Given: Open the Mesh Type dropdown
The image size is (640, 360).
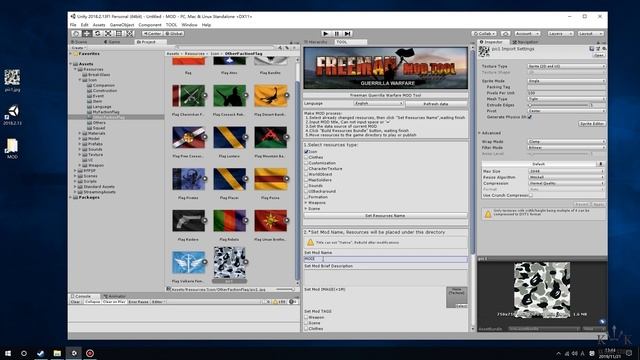Looking at the screenshot, I should pos(567,99).
